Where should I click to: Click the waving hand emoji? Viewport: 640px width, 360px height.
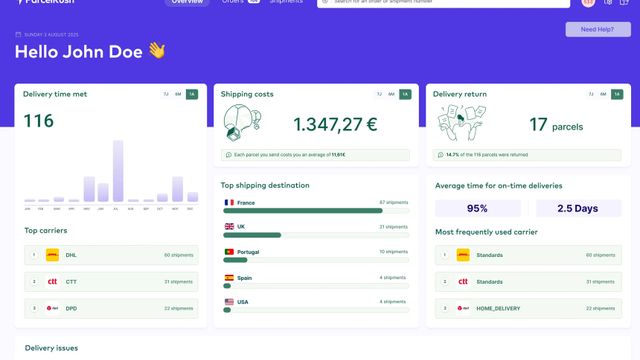[157, 51]
